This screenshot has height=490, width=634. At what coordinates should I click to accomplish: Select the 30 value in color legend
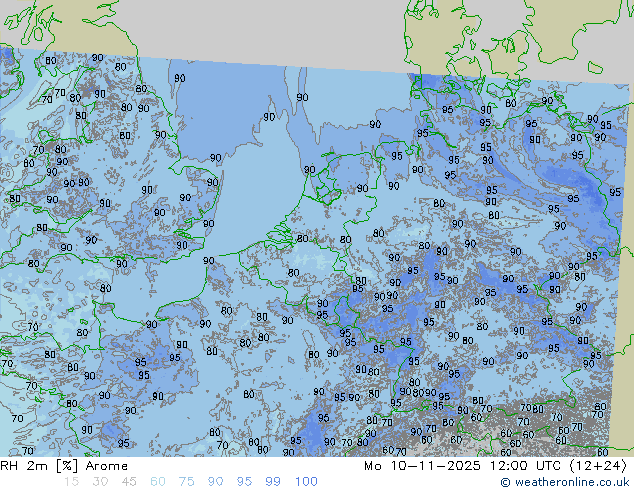[100, 482]
